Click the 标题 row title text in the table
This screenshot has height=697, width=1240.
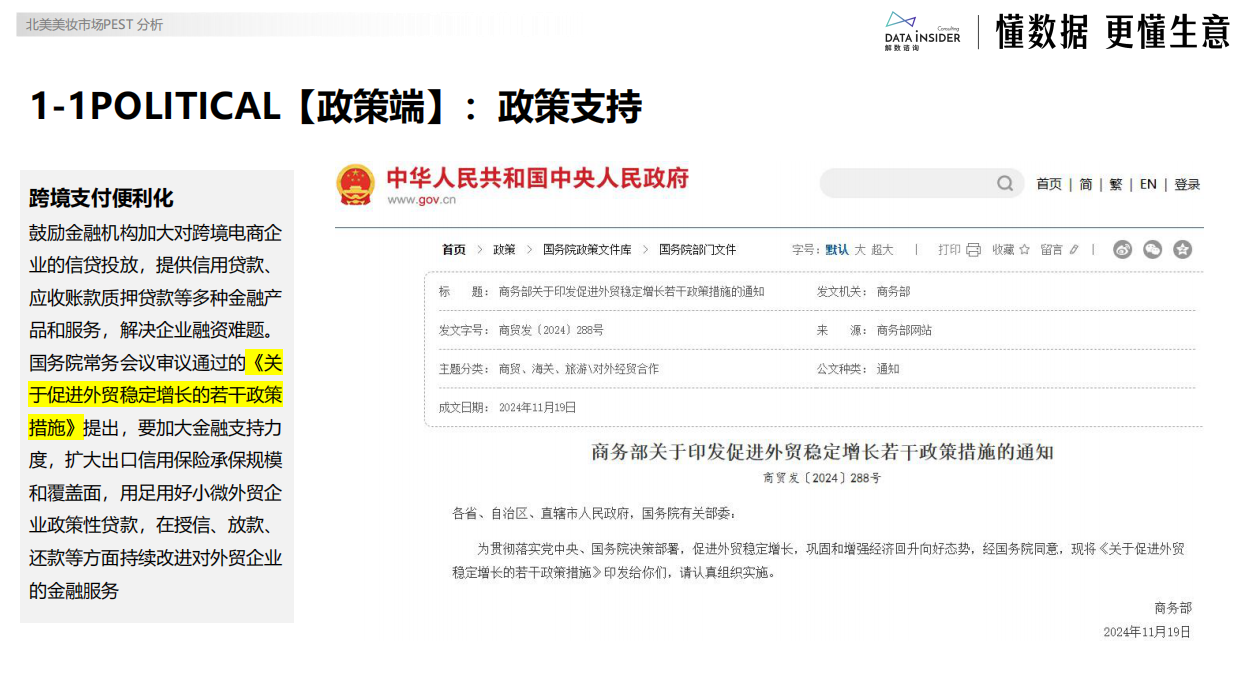click(x=631, y=292)
